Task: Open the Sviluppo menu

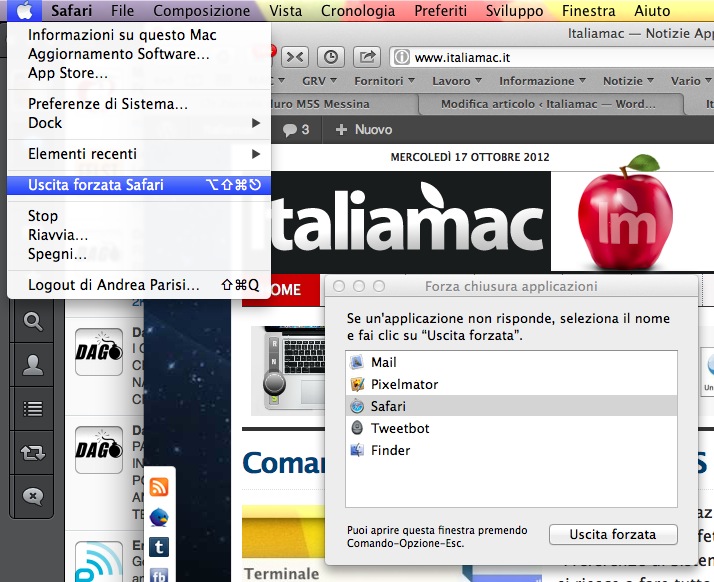Action: 515,10
